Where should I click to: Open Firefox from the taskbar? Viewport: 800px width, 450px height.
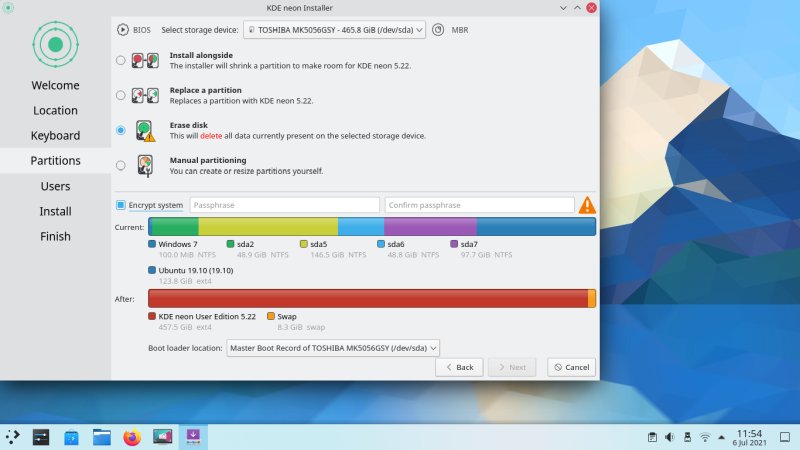[x=131, y=437]
